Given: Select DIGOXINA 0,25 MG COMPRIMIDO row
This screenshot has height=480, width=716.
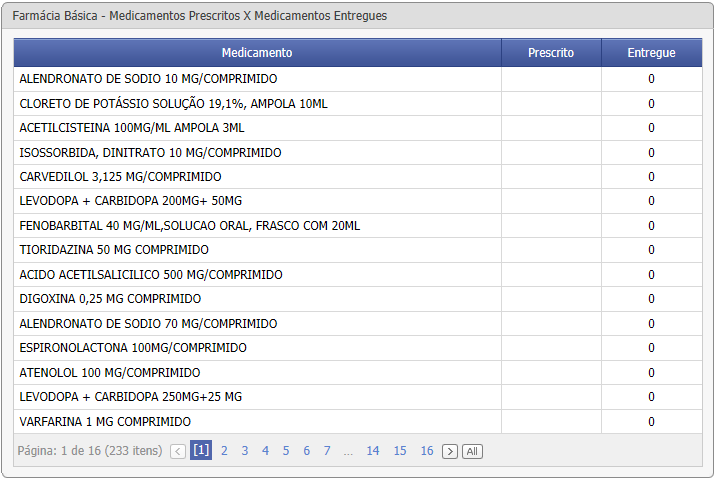Looking at the screenshot, I should click(x=358, y=299).
